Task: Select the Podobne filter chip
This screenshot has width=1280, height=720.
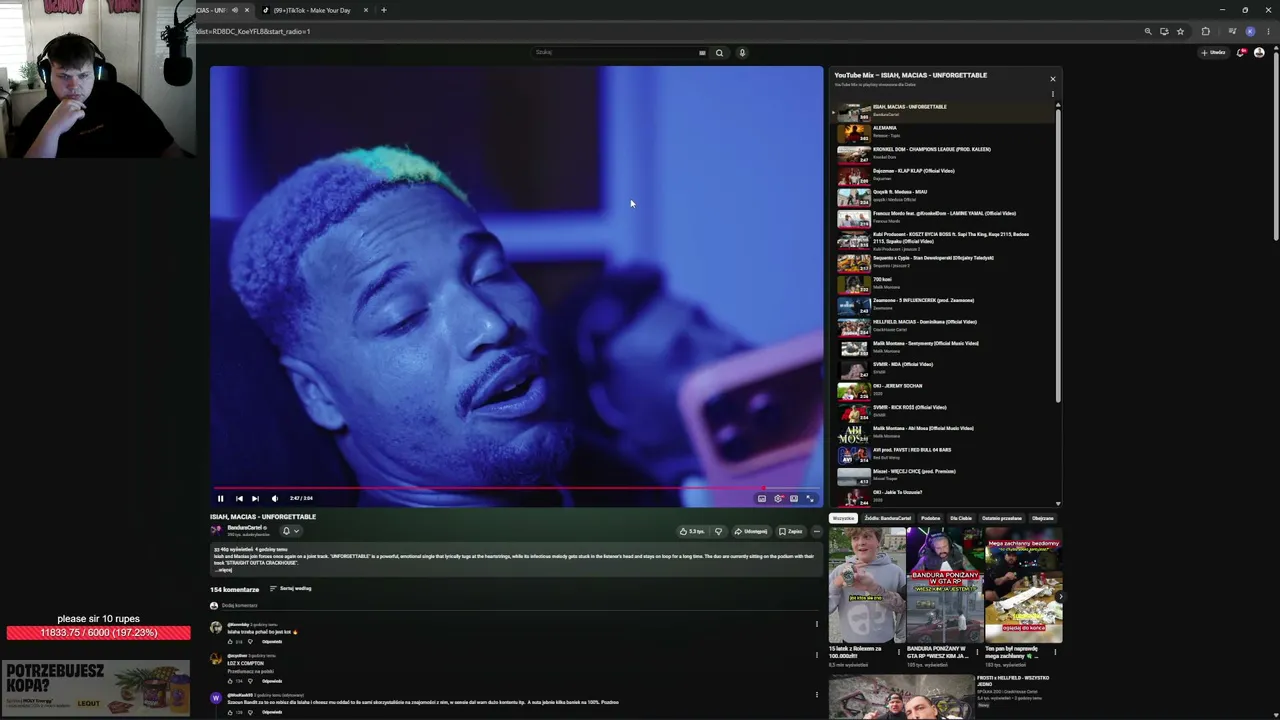Action: (931, 518)
